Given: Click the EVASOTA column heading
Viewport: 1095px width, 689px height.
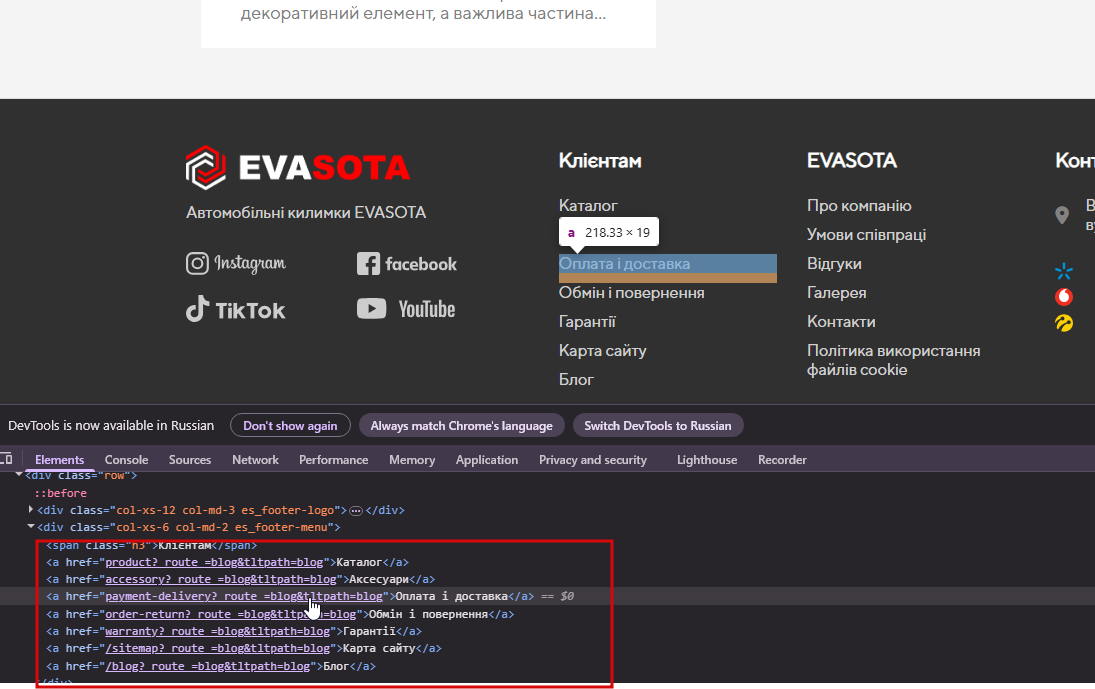Looking at the screenshot, I should point(851,161).
